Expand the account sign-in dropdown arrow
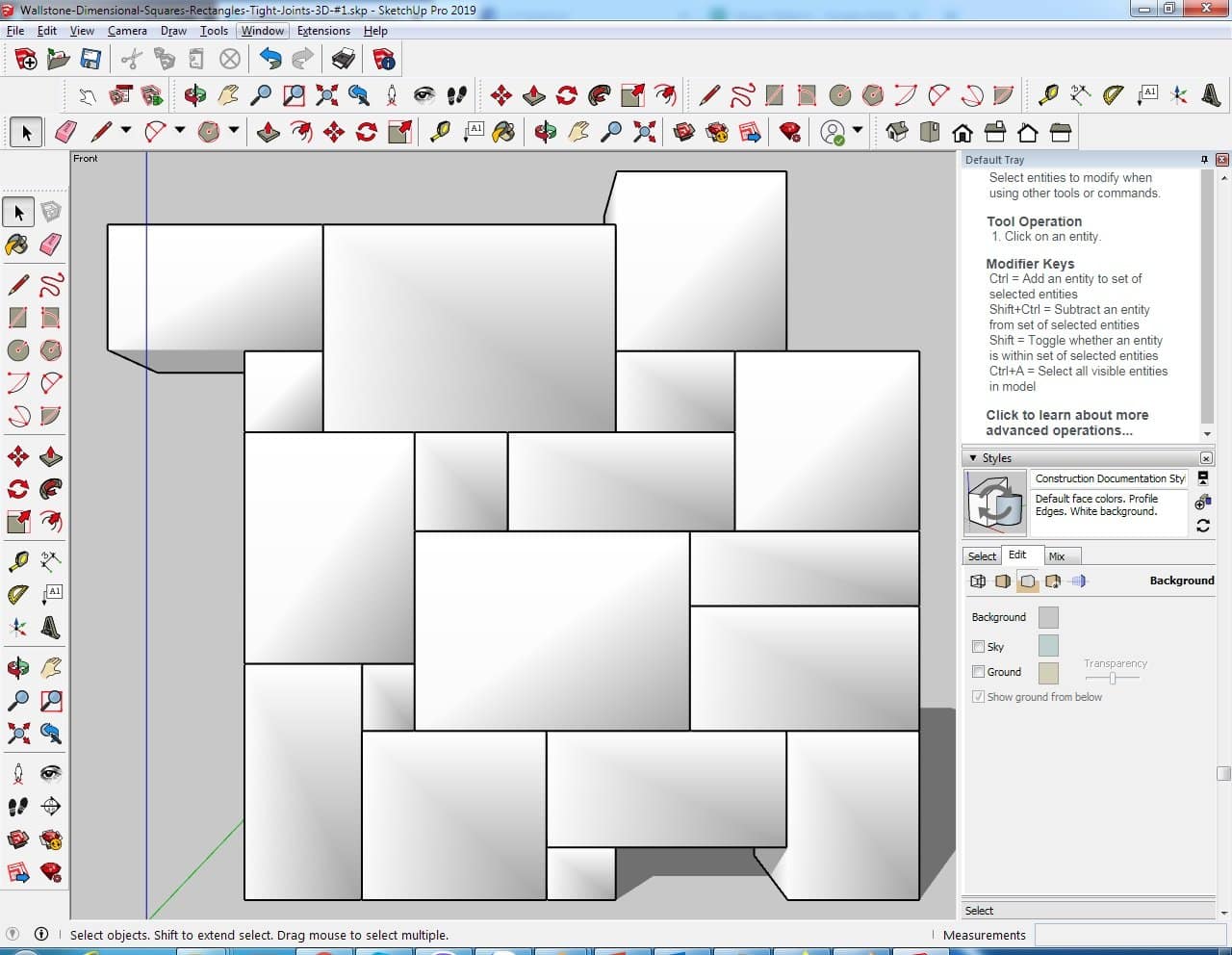Image resolution: width=1232 pixels, height=955 pixels. 858,131
